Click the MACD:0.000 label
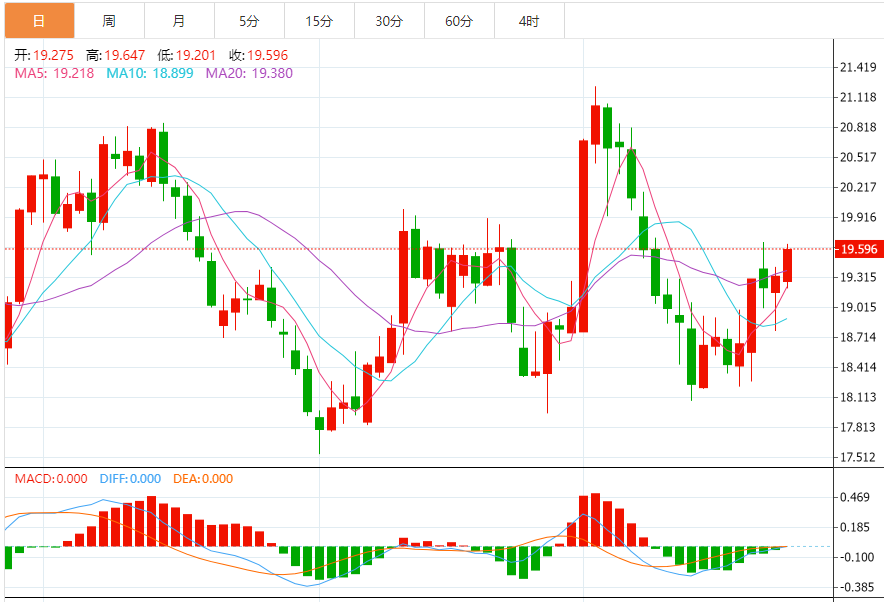884x602 pixels. pyautogui.click(x=51, y=479)
